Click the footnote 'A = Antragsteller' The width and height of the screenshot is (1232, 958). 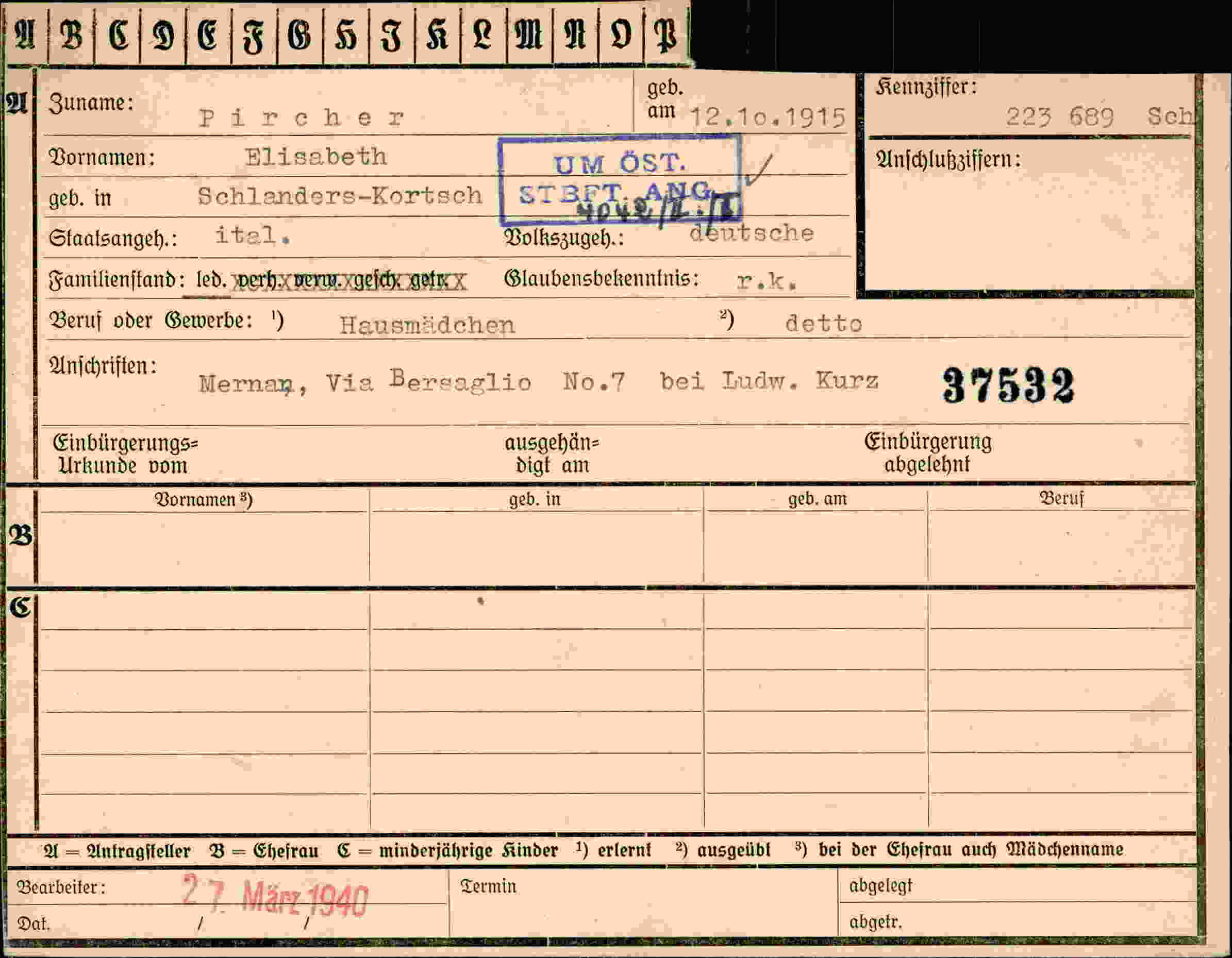tap(118, 850)
